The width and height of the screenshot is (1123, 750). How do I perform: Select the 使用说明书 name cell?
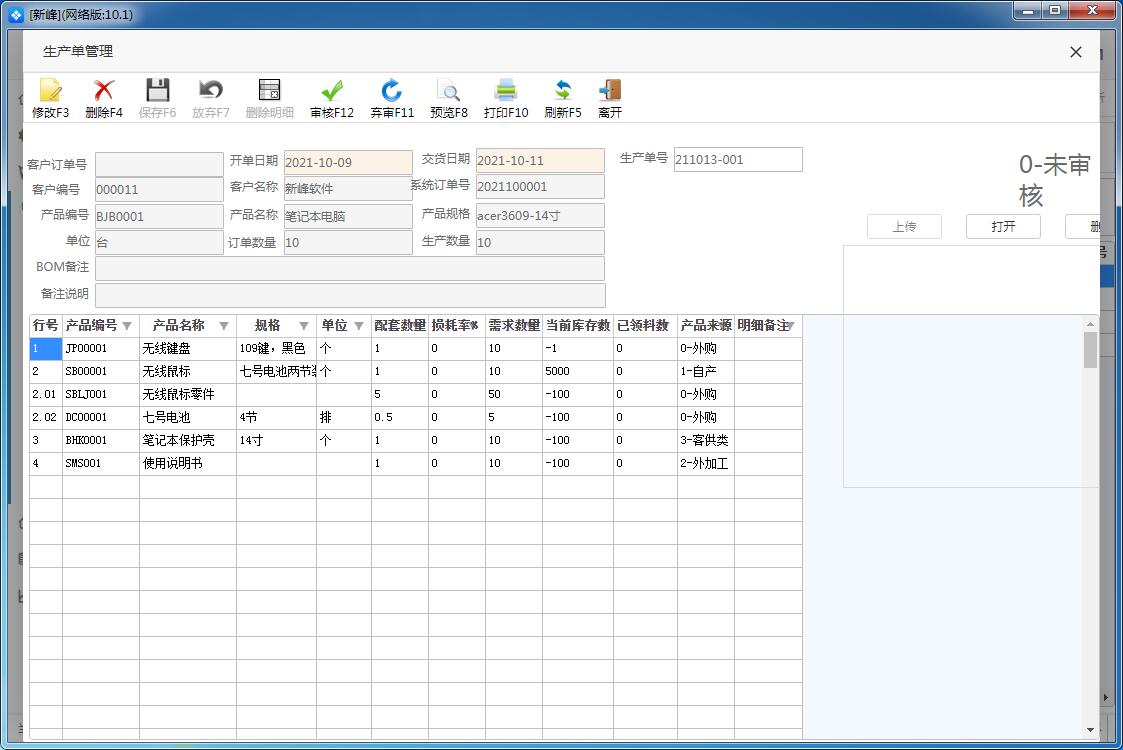[x=188, y=463]
